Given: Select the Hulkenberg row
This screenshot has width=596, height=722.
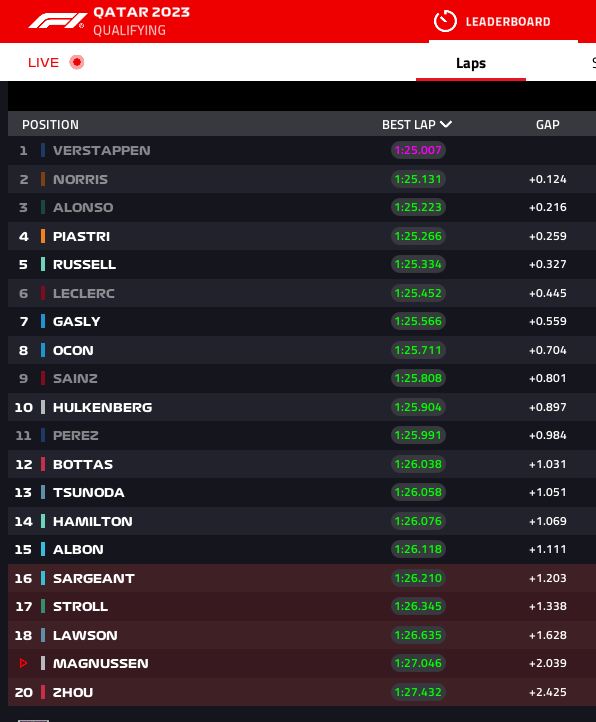Looking at the screenshot, I should point(302,407).
